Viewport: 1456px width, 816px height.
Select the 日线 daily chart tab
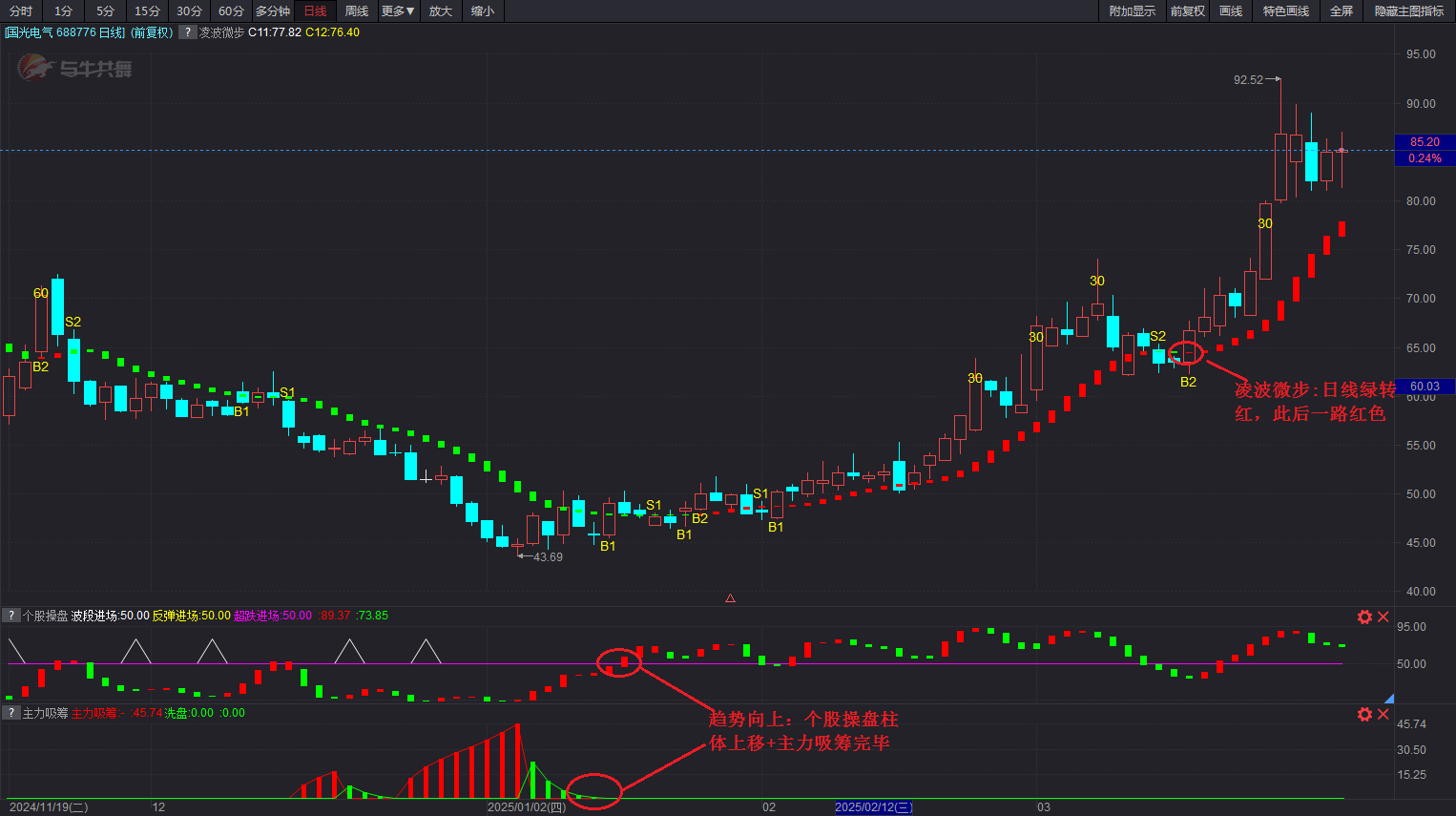point(315,11)
